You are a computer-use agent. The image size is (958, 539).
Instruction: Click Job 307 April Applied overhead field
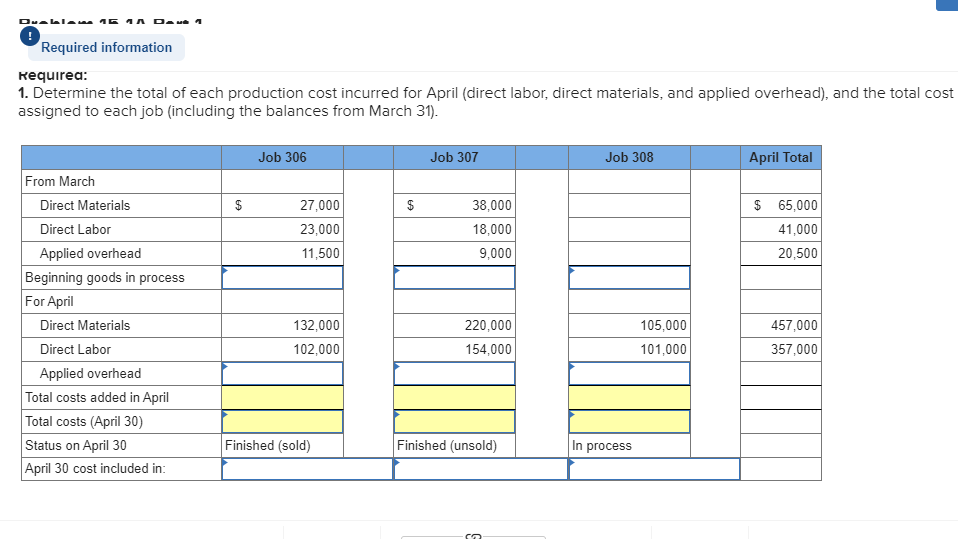pos(454,373)
